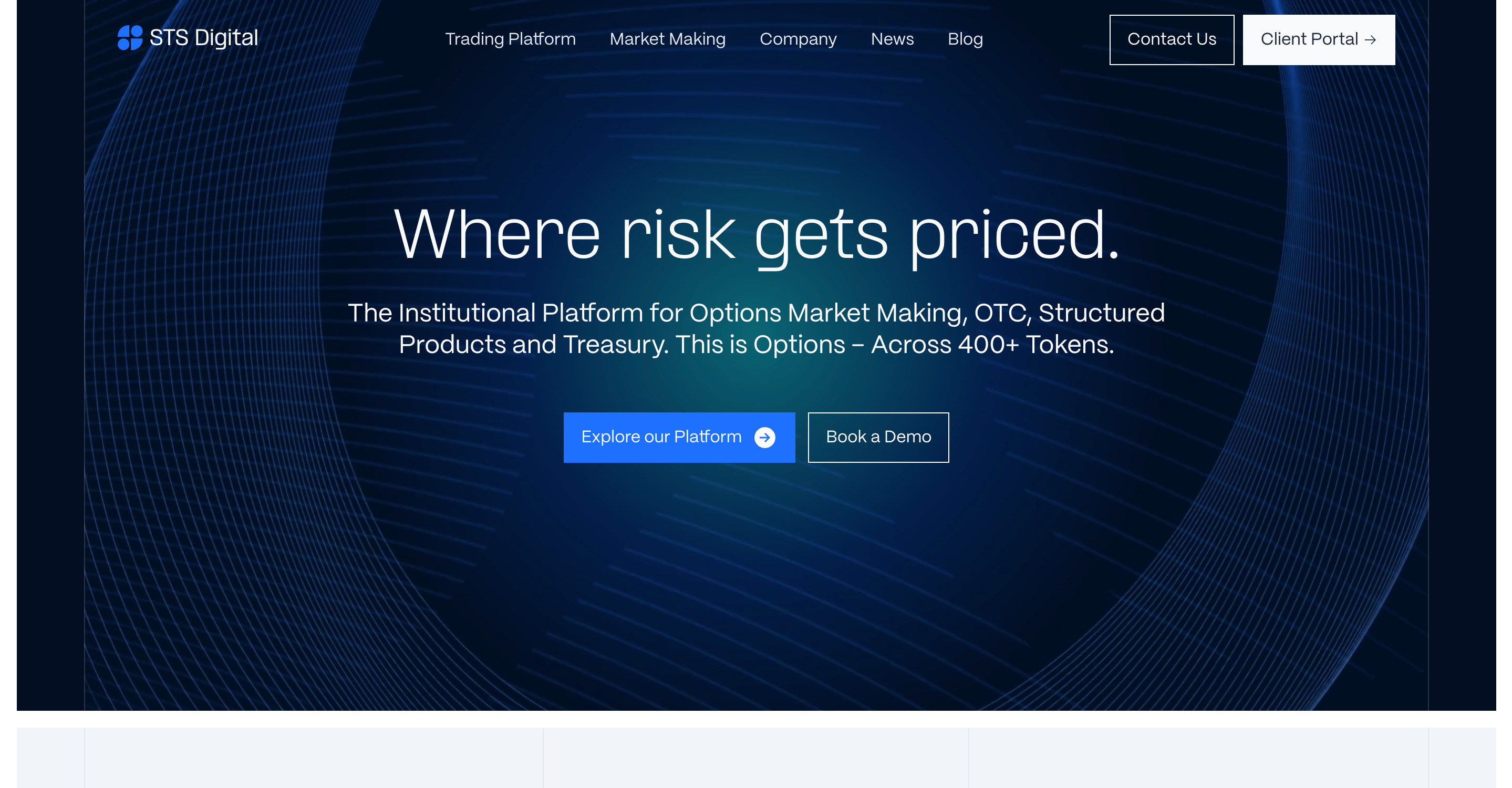Click the Contact Us button
This screenshot has width=1512, height=788.
tap(1171, 39)
